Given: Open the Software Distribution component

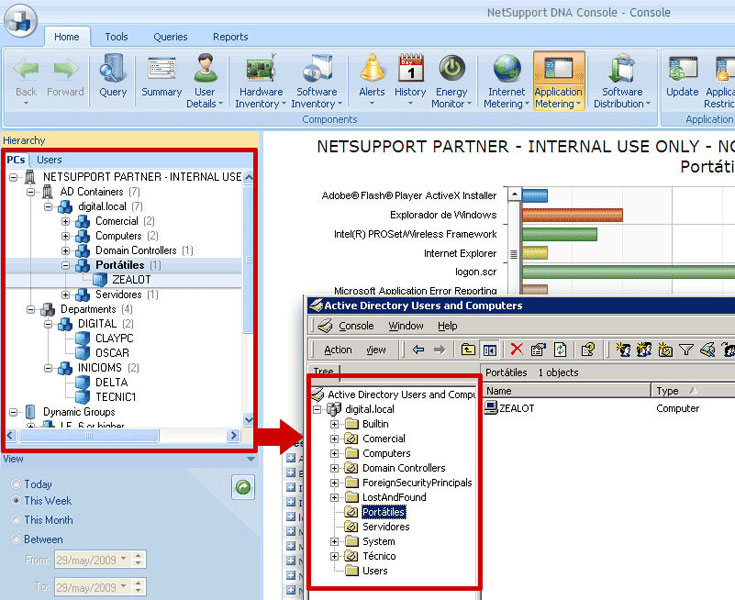Looking at the screenshot, I should (622, 81).
